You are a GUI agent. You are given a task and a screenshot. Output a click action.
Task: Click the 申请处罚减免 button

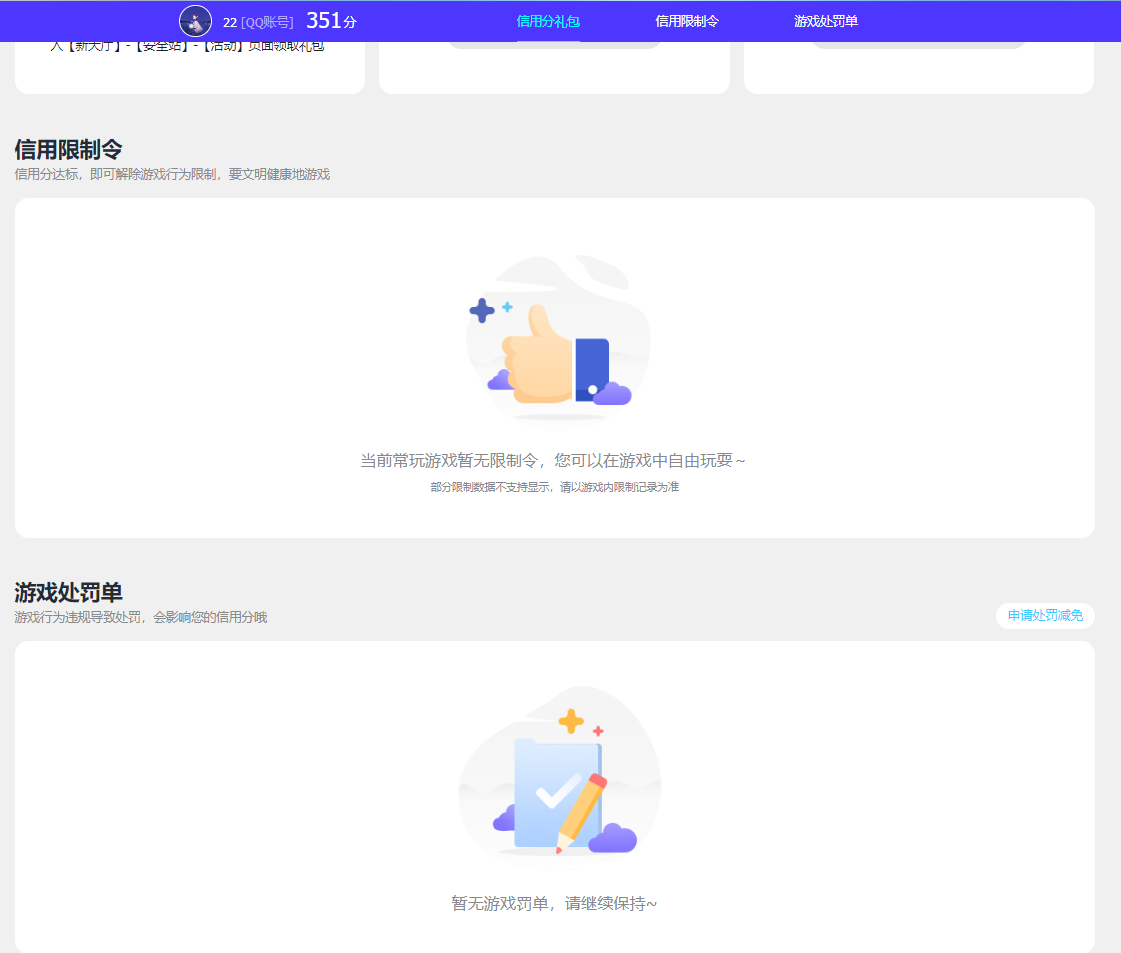[1045, 616]
